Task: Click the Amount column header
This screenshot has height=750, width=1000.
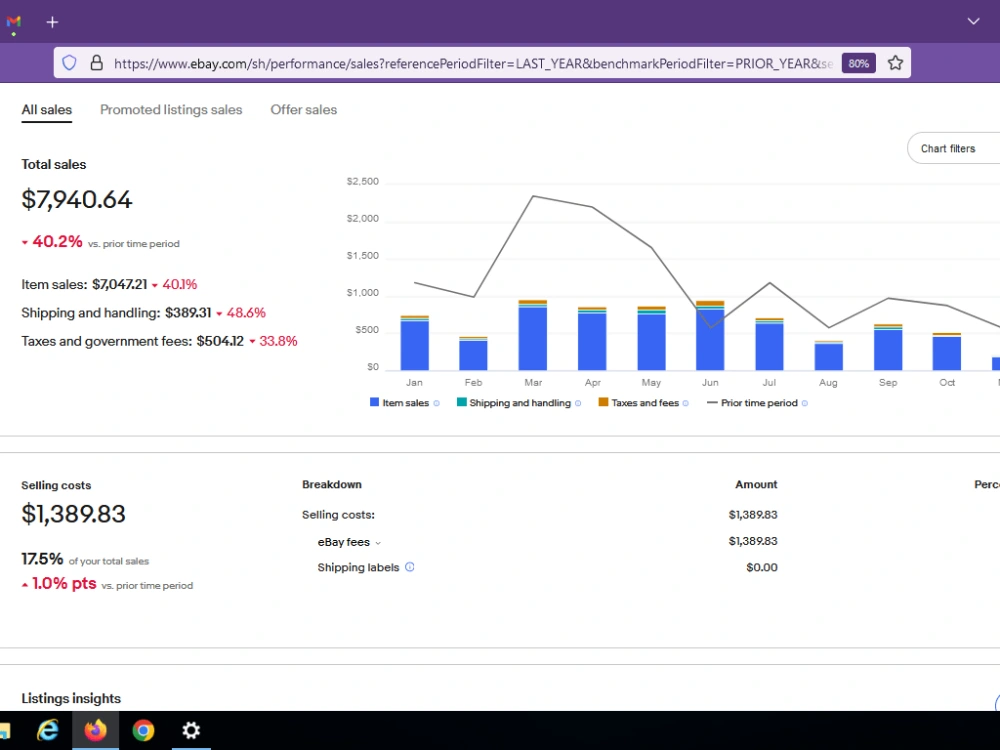Action: 756,485
